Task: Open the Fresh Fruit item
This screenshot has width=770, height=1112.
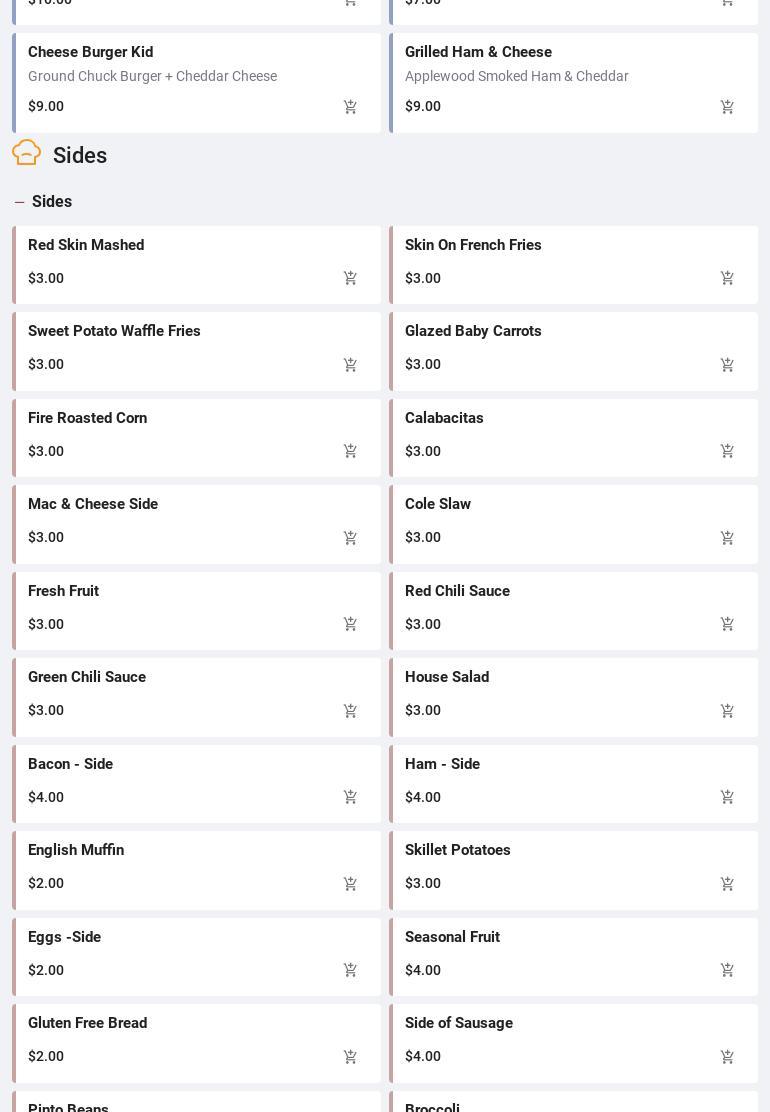Action: pyautogui.click(x=63, y=592)
